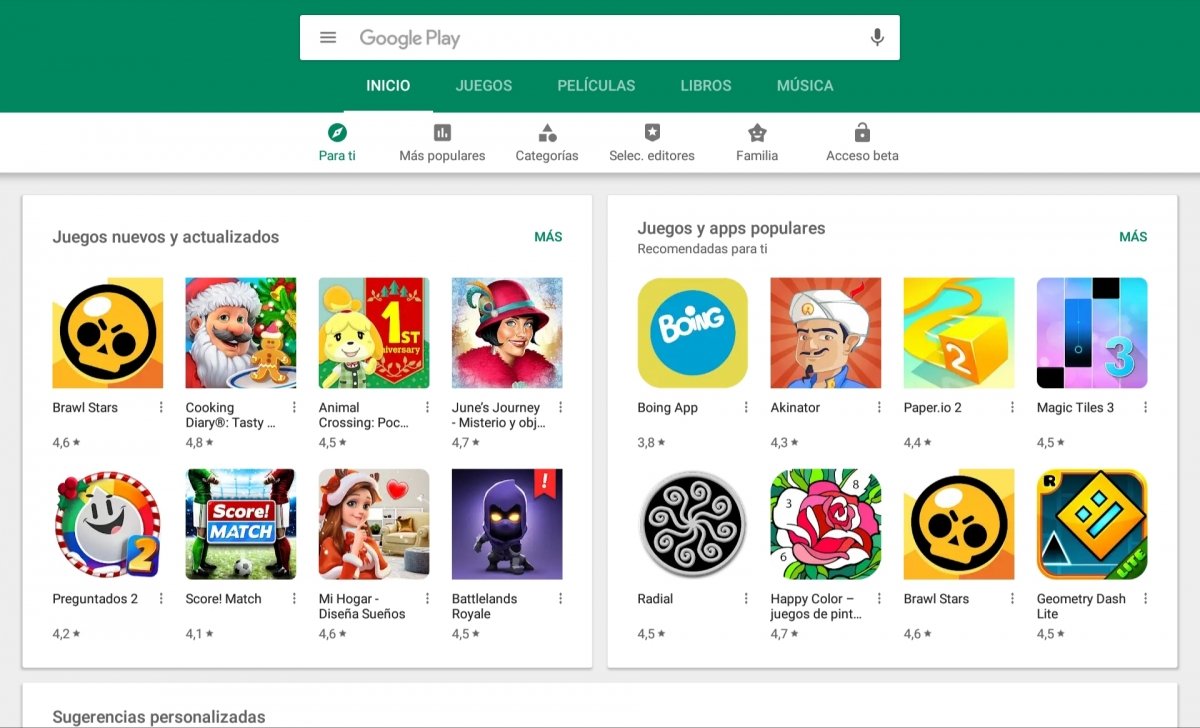1200x728 pixels.
Task: Switch to the JUEGOS tab
Action: (484, 86)
